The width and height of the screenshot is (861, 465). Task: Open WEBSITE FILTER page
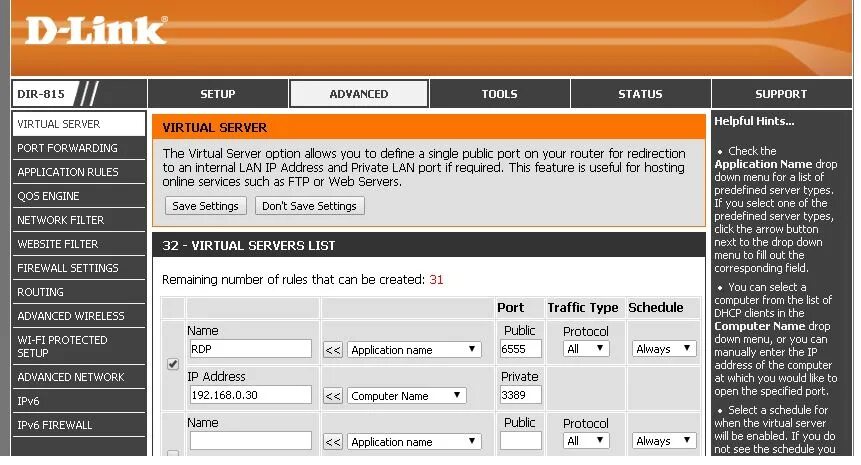coord(79,244)
